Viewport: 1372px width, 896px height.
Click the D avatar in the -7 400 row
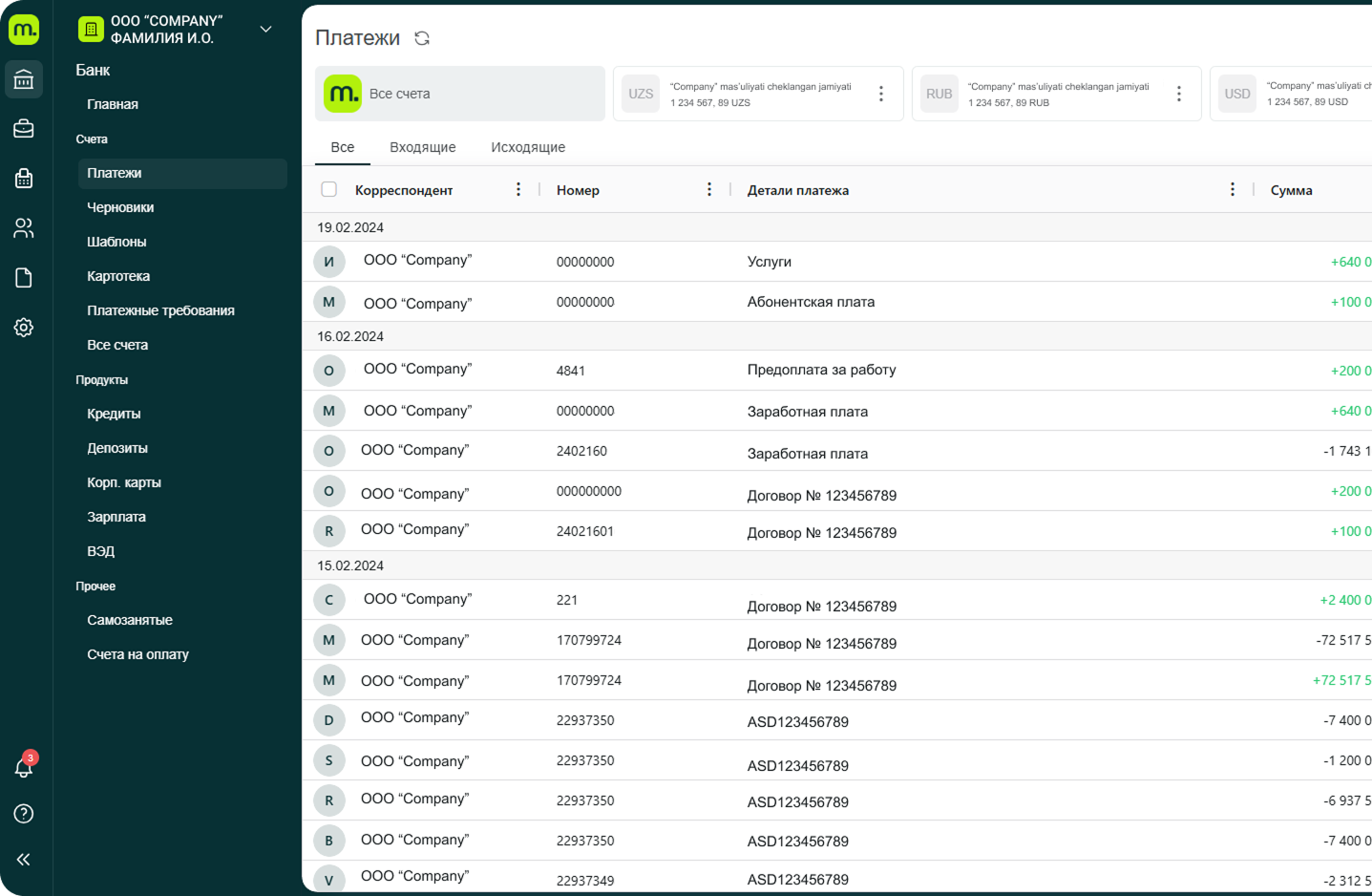[x=328, y=720]
